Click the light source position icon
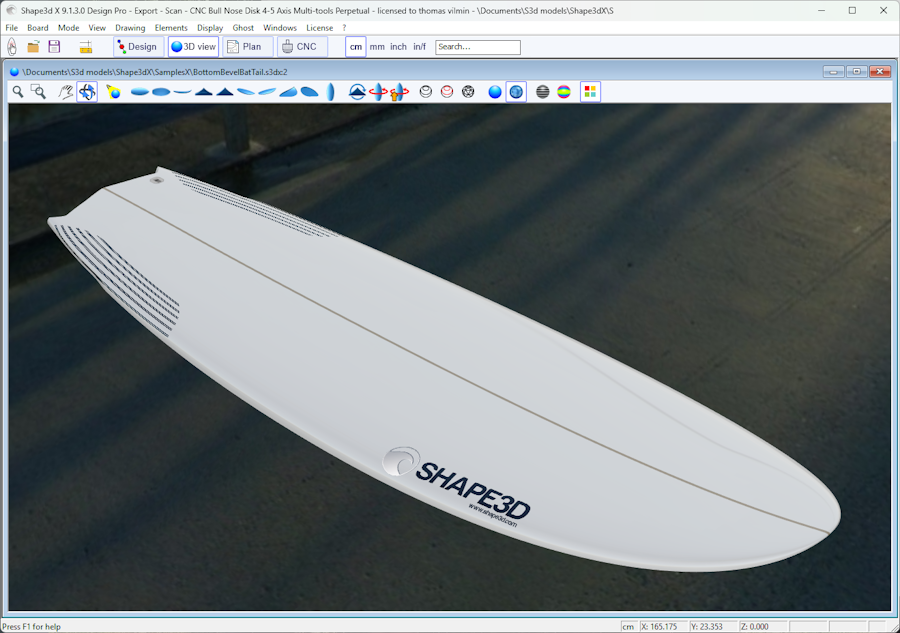900x633 pixels. click(113, 92)
